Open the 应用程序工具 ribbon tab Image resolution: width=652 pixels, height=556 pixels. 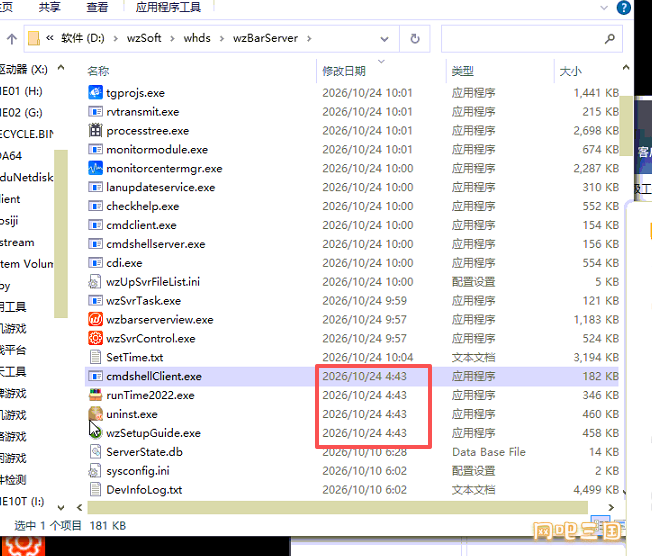coord(168,7)
